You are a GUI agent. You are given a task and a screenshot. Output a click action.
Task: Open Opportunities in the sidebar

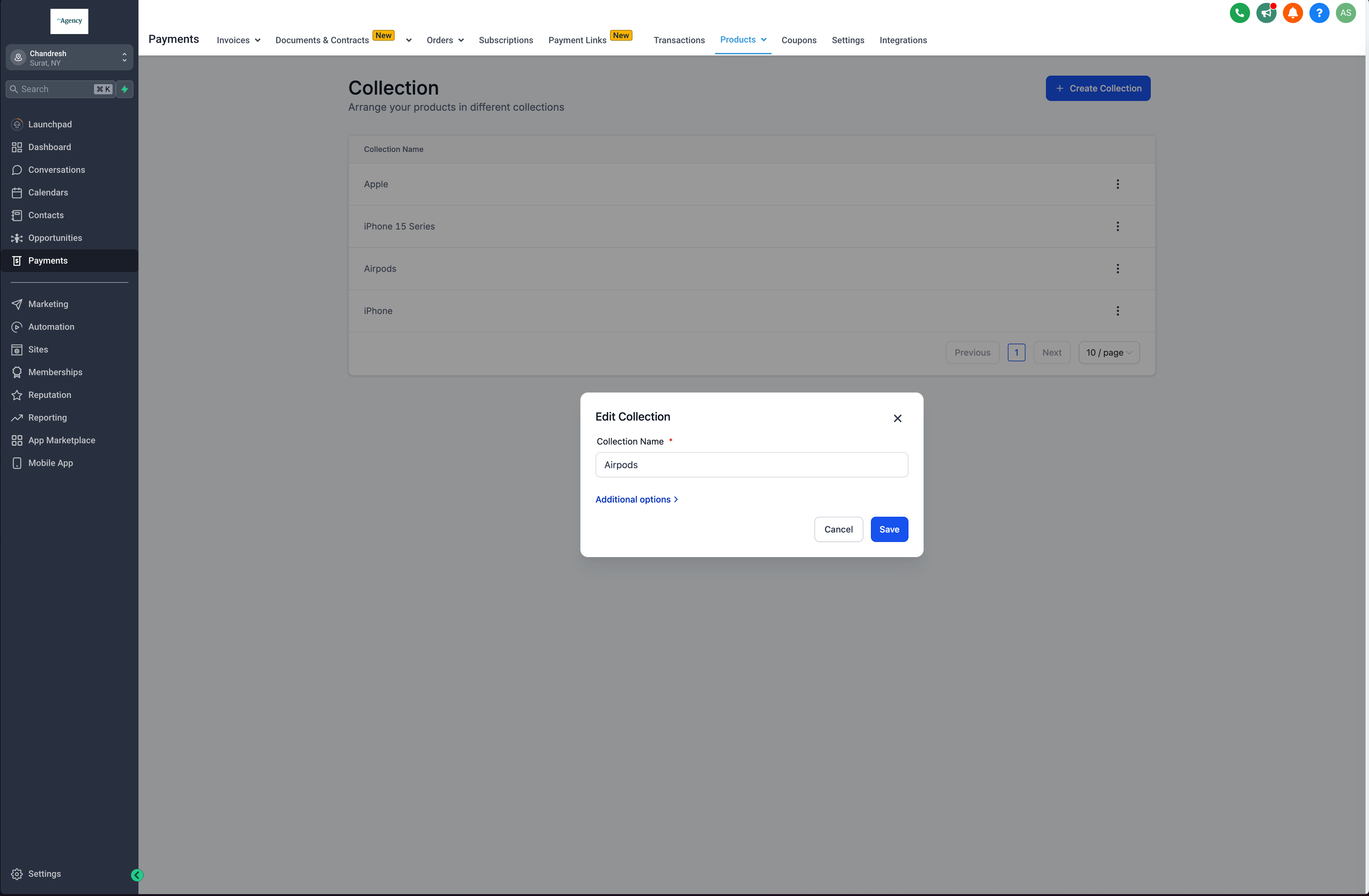(55, 238)
